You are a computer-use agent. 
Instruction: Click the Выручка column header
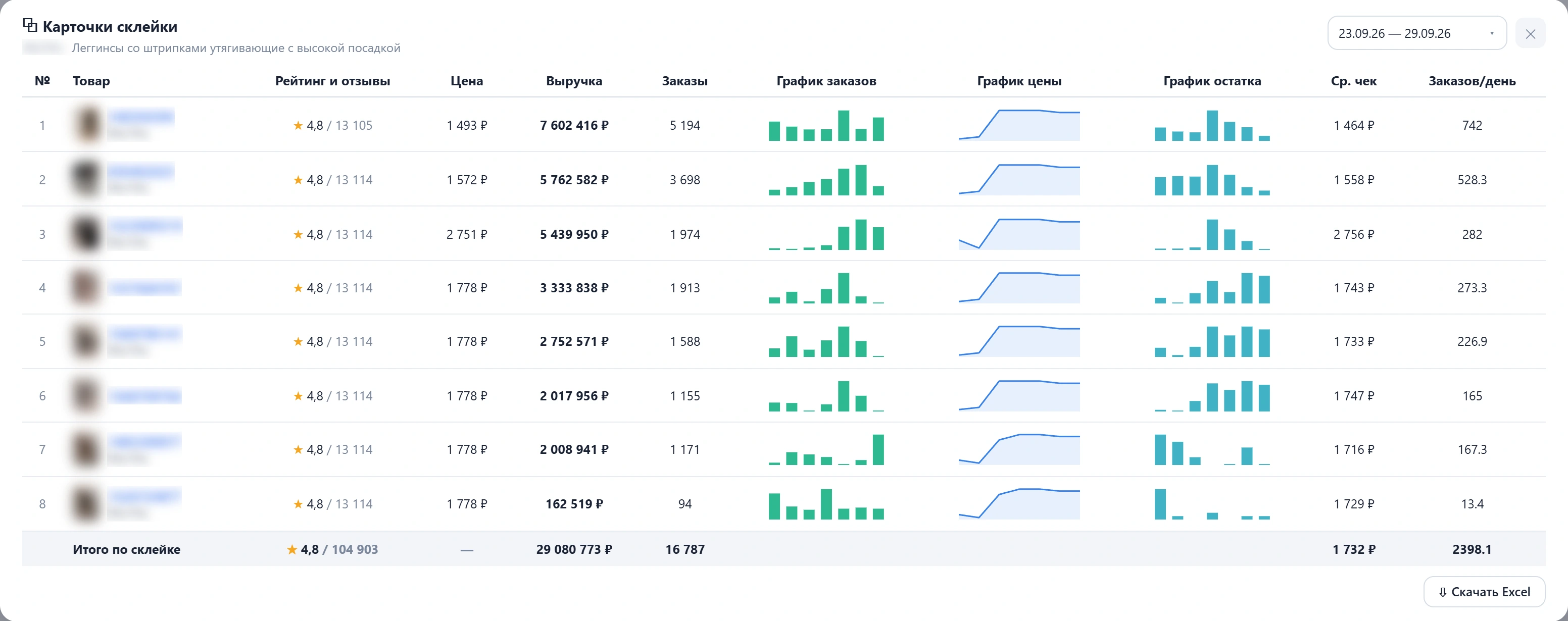coord(574,81)
